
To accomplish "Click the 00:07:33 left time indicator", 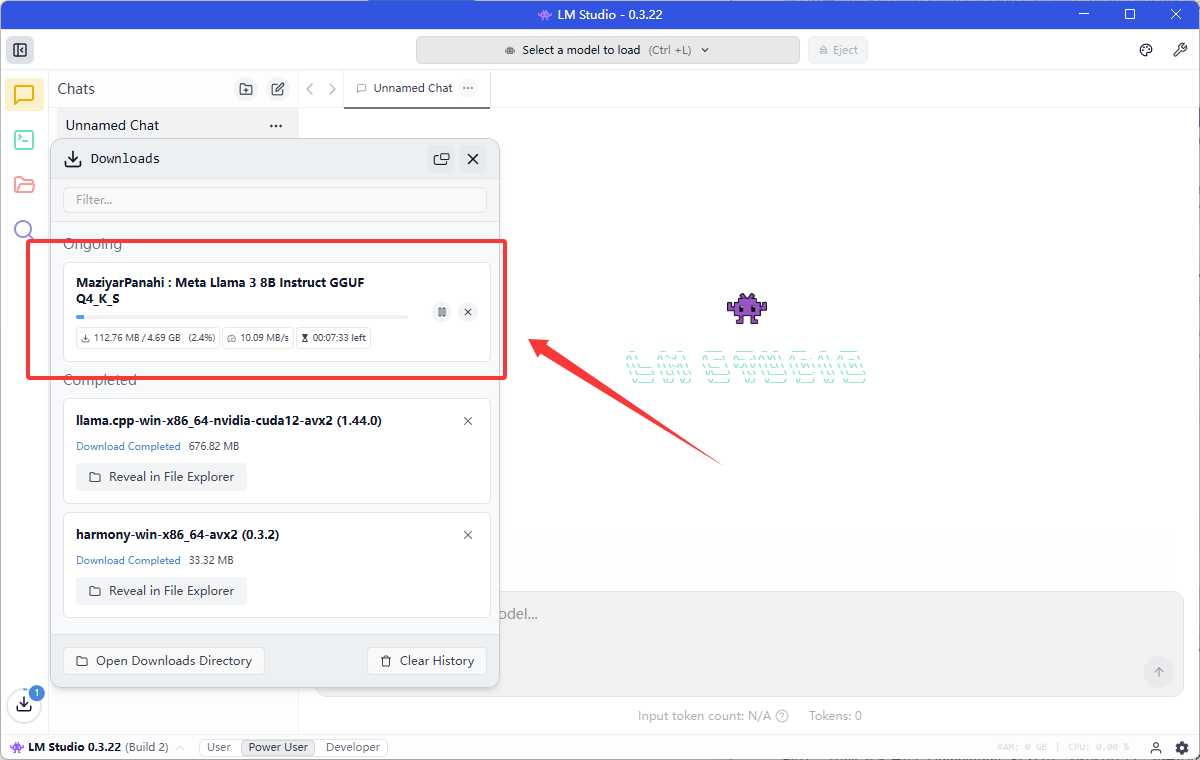I will [333, 338].
